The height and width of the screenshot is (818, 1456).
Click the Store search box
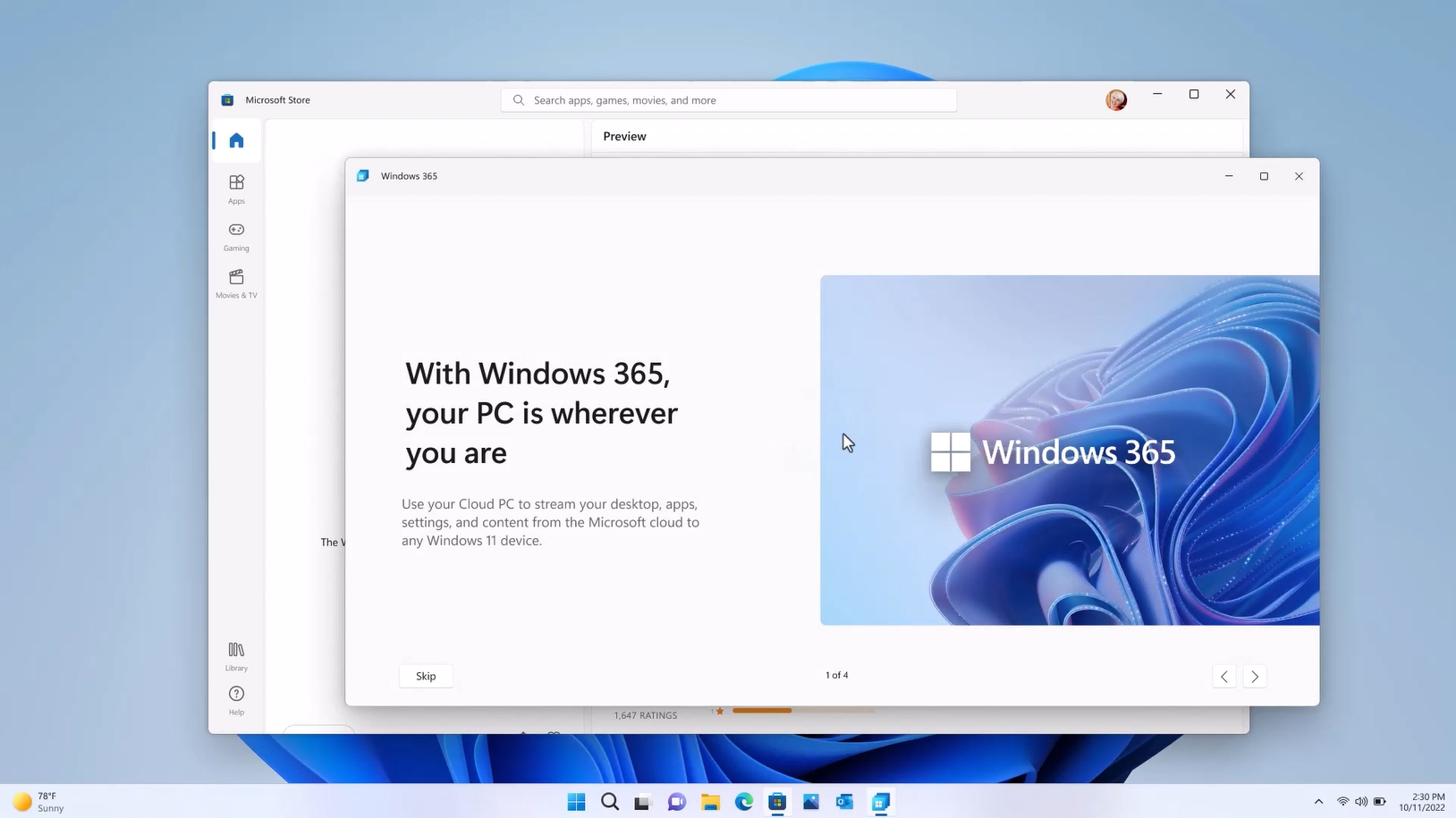point(729,100)
